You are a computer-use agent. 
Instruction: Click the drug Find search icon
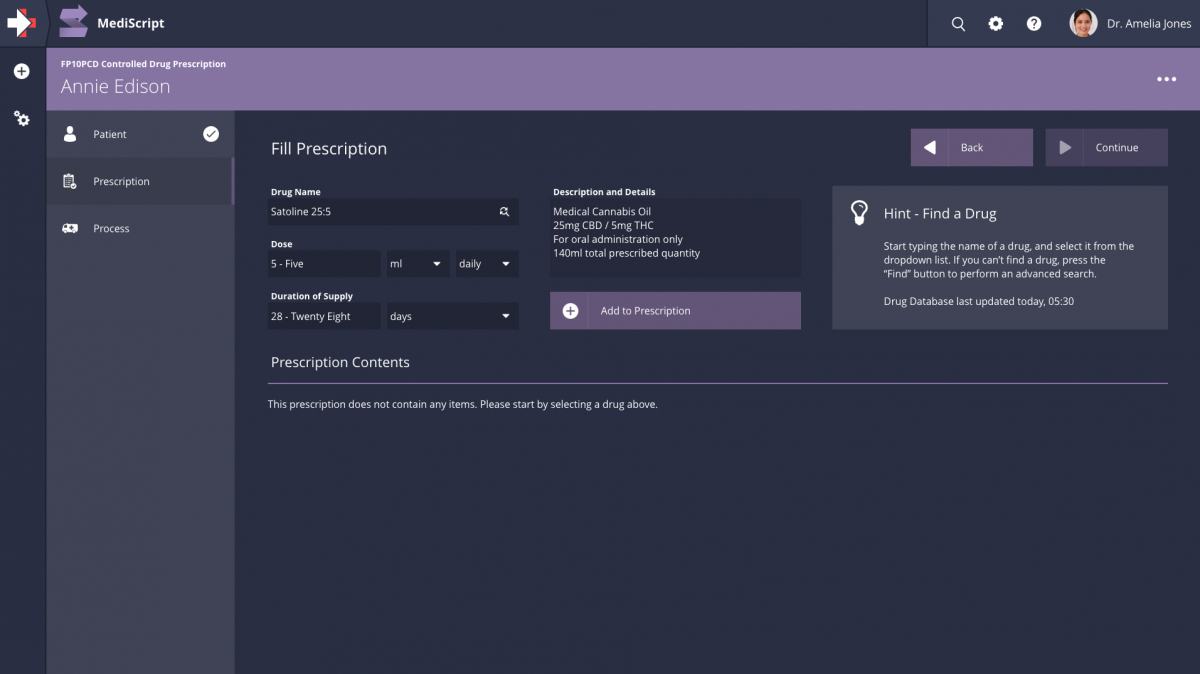coord(505,211)
